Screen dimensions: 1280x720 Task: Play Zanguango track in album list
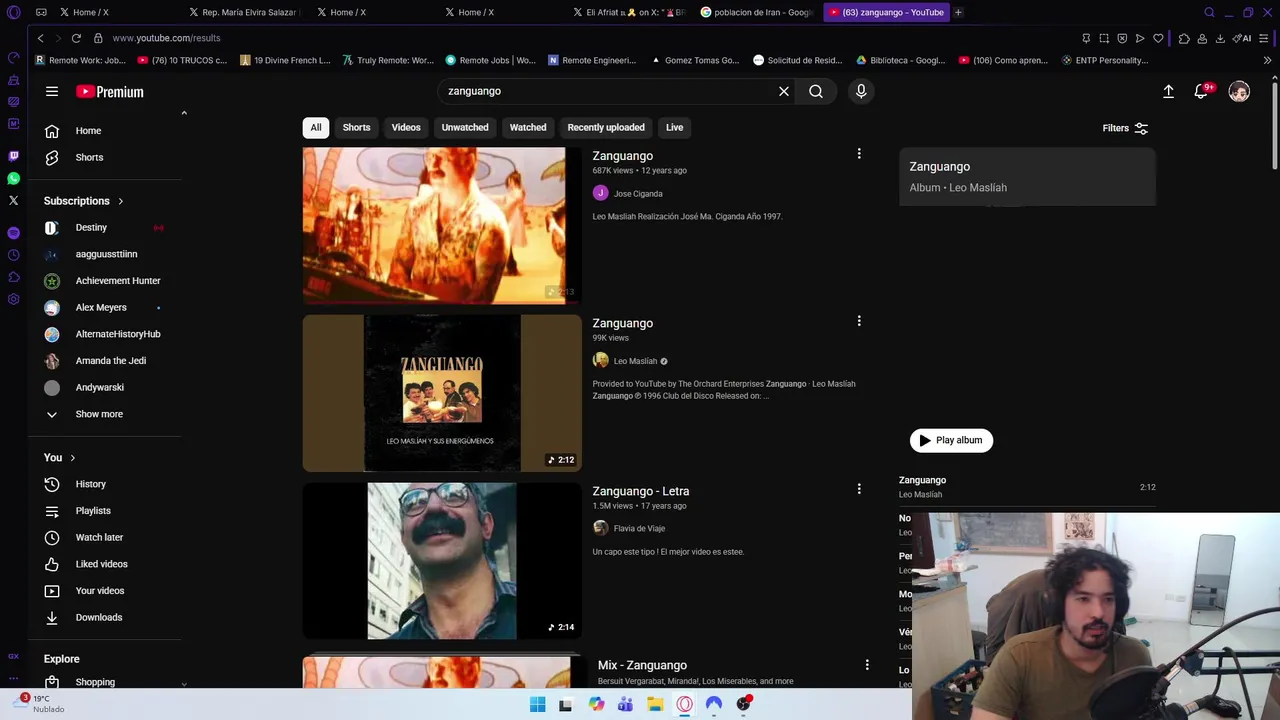(x=1027, y=487)
